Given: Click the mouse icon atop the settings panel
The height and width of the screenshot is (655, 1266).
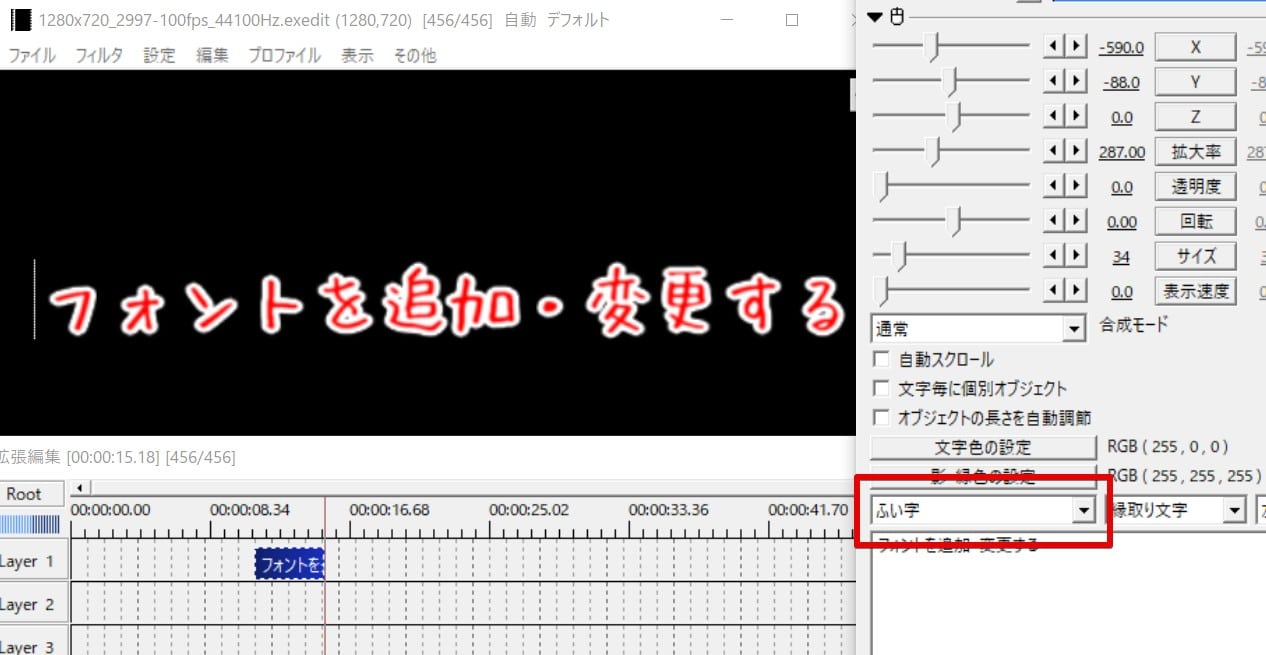Looking at the screenshot, I should [896, 16].
